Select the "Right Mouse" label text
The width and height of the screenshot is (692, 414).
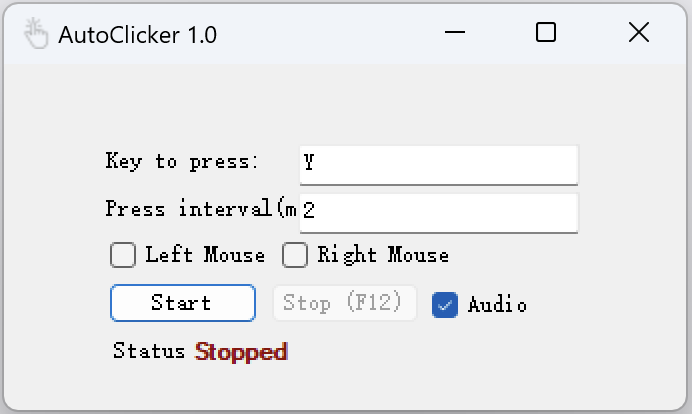383,255
